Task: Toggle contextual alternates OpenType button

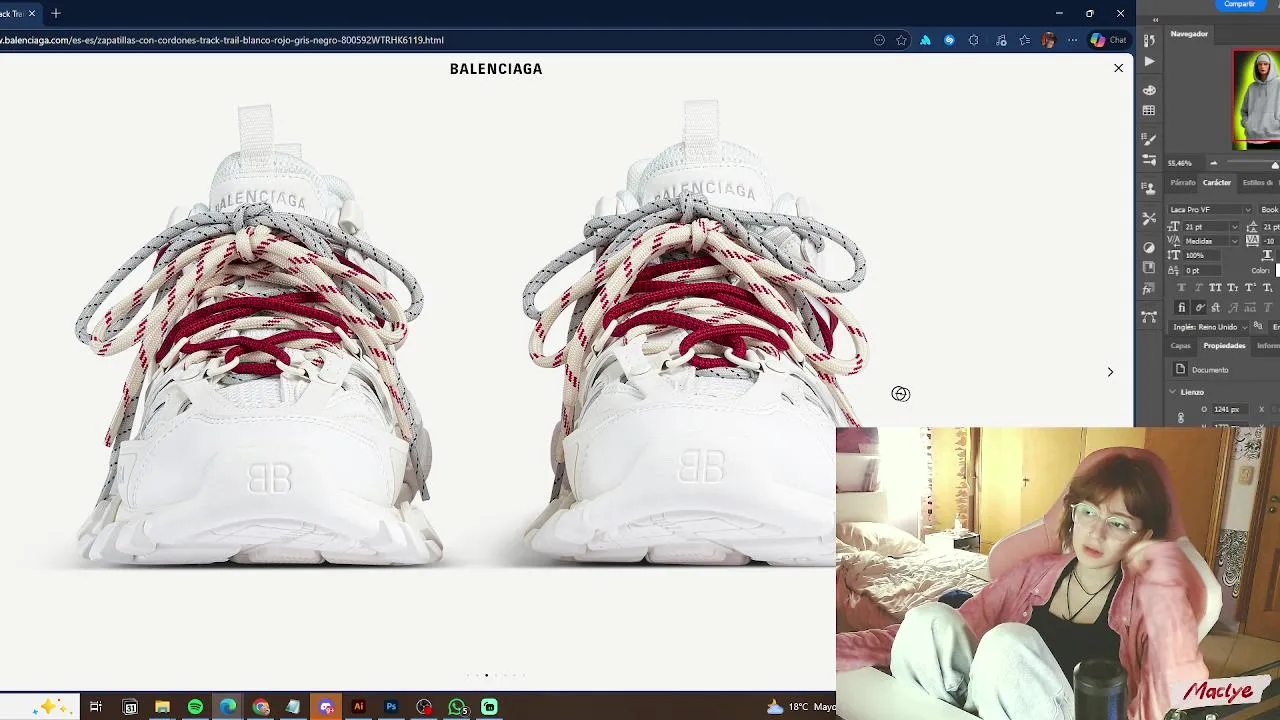Action: (1198, 308)
